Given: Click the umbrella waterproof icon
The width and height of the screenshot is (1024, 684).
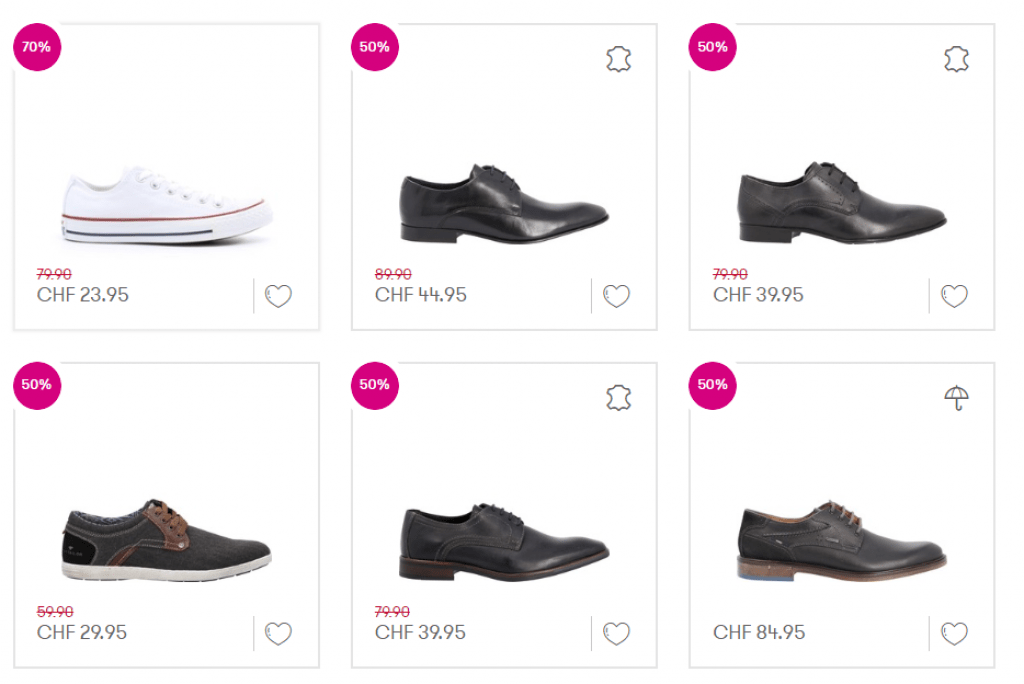Looking at the screenshot, I should 957,398.
